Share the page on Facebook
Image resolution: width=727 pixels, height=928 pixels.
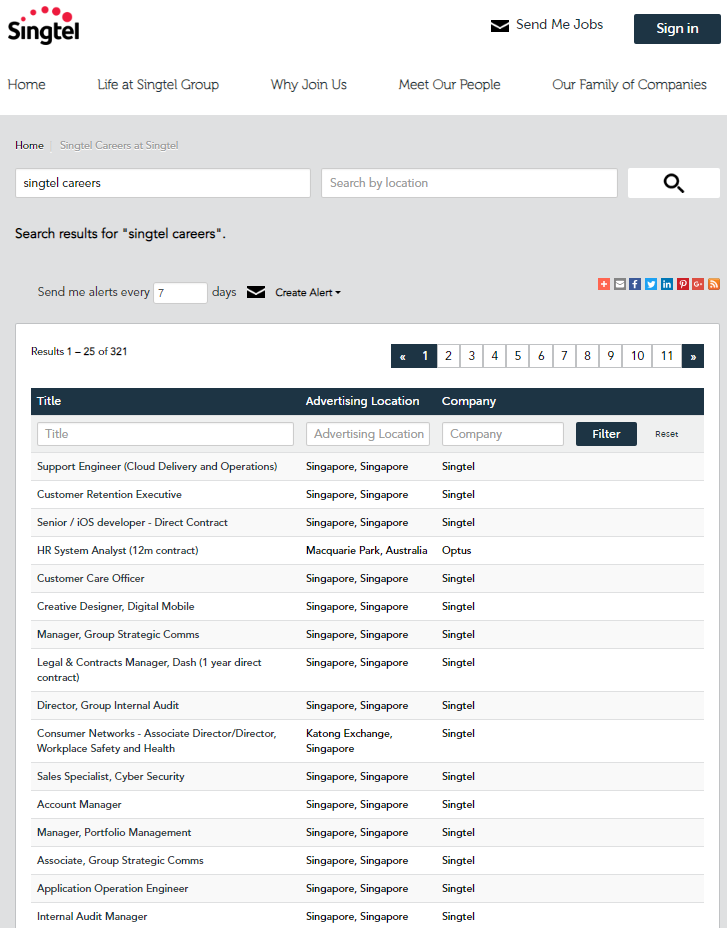tap(635, 284)
